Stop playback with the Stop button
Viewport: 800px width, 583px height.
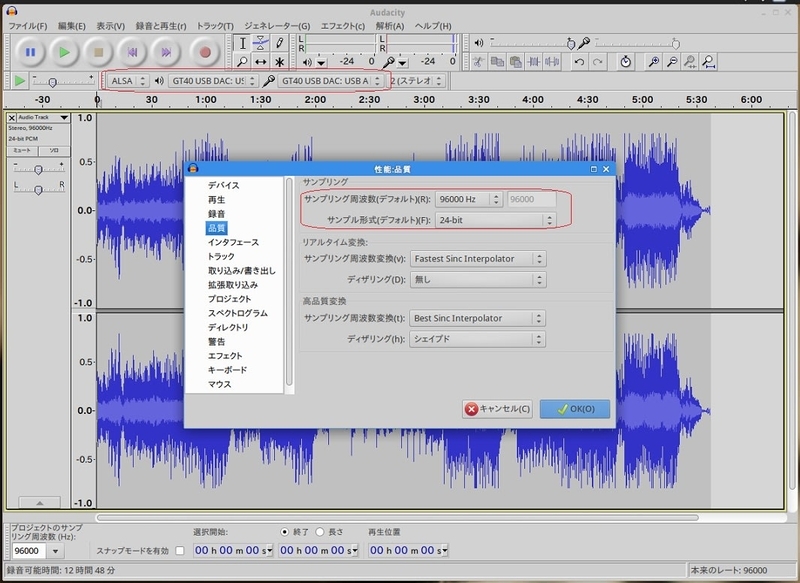point(98,52)
